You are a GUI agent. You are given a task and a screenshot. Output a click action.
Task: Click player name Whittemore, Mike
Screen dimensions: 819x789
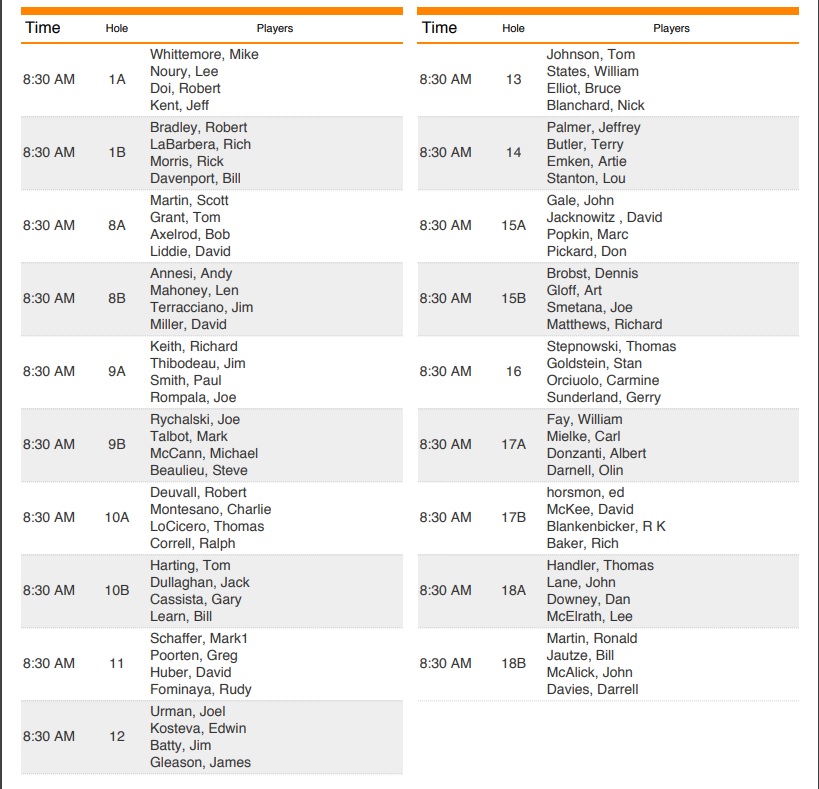pyautogui.click(x=204, y=54)
